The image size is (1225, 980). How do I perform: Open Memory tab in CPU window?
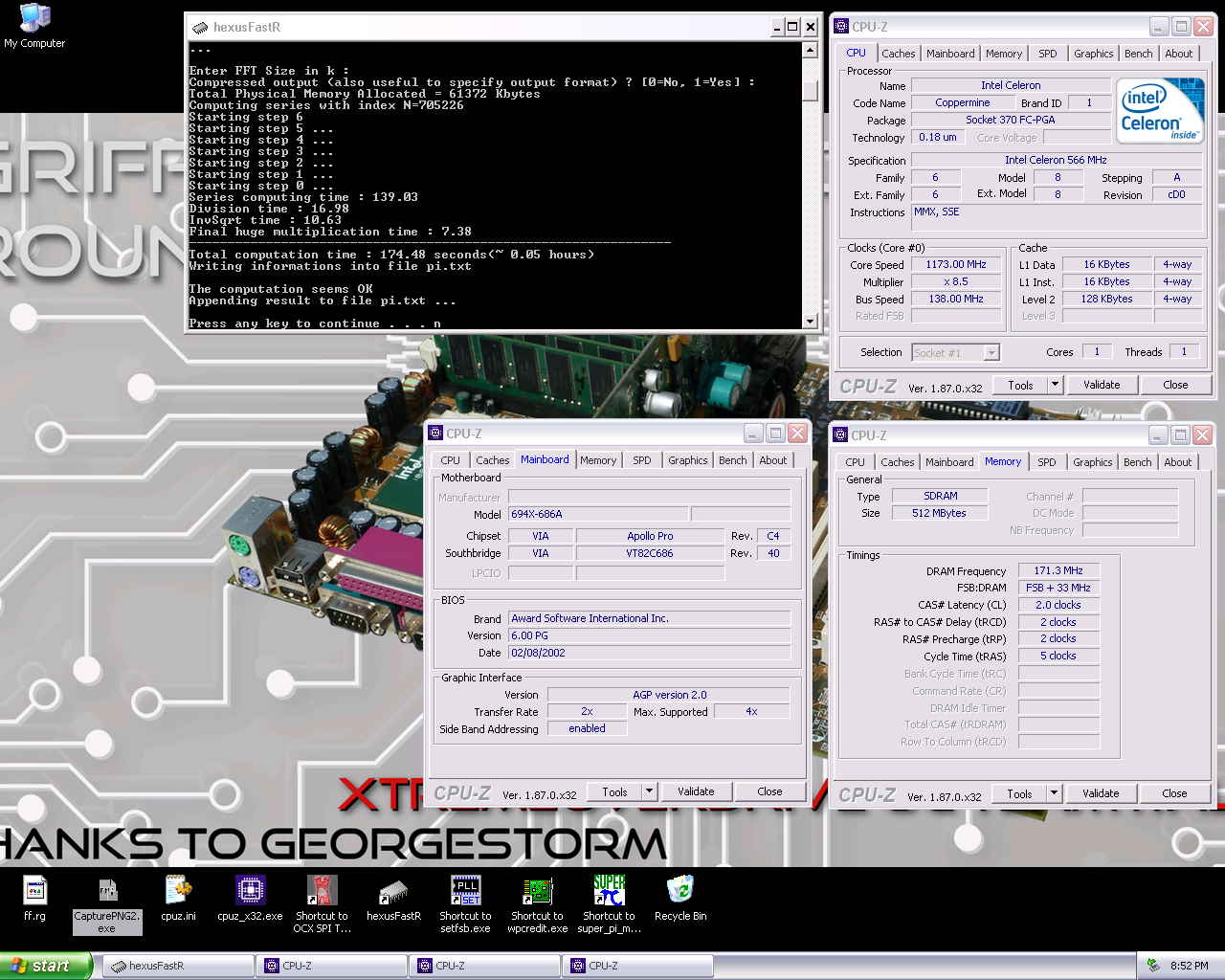click(1004, 54)
